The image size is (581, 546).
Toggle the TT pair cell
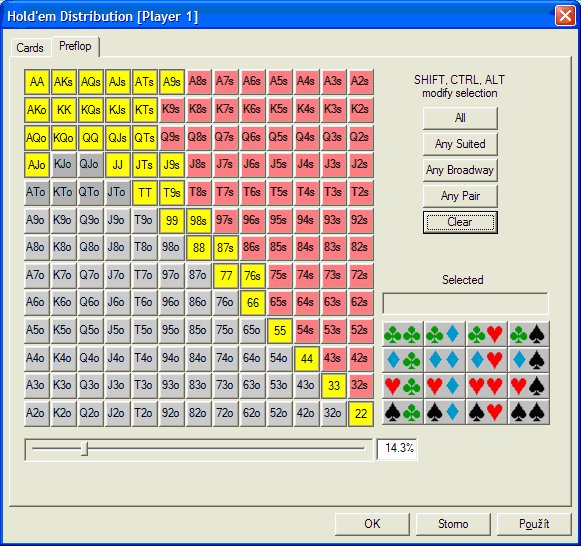tap(145, 193)
